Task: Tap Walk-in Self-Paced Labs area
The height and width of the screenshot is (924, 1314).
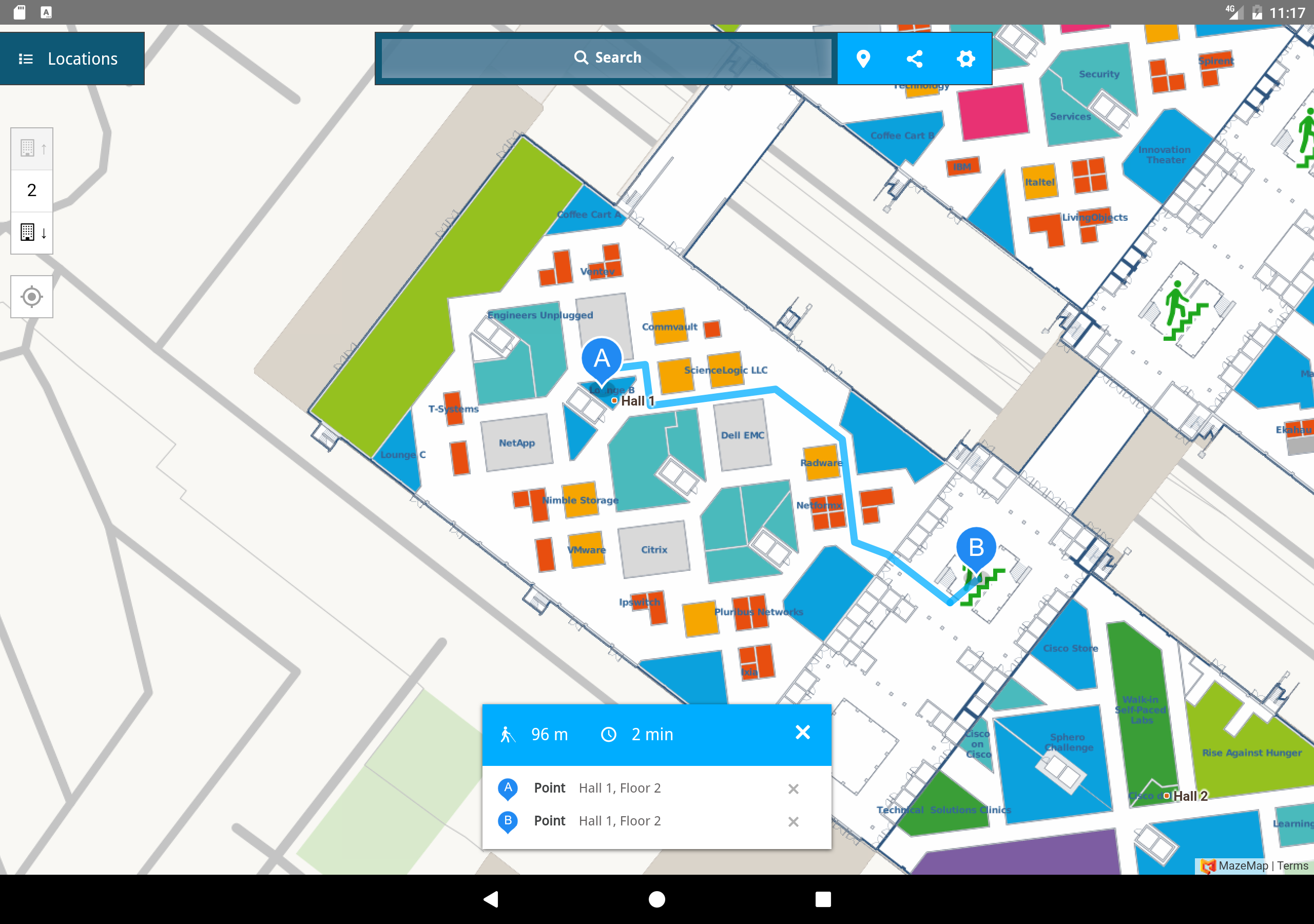Action: (x=1141, y=710)
